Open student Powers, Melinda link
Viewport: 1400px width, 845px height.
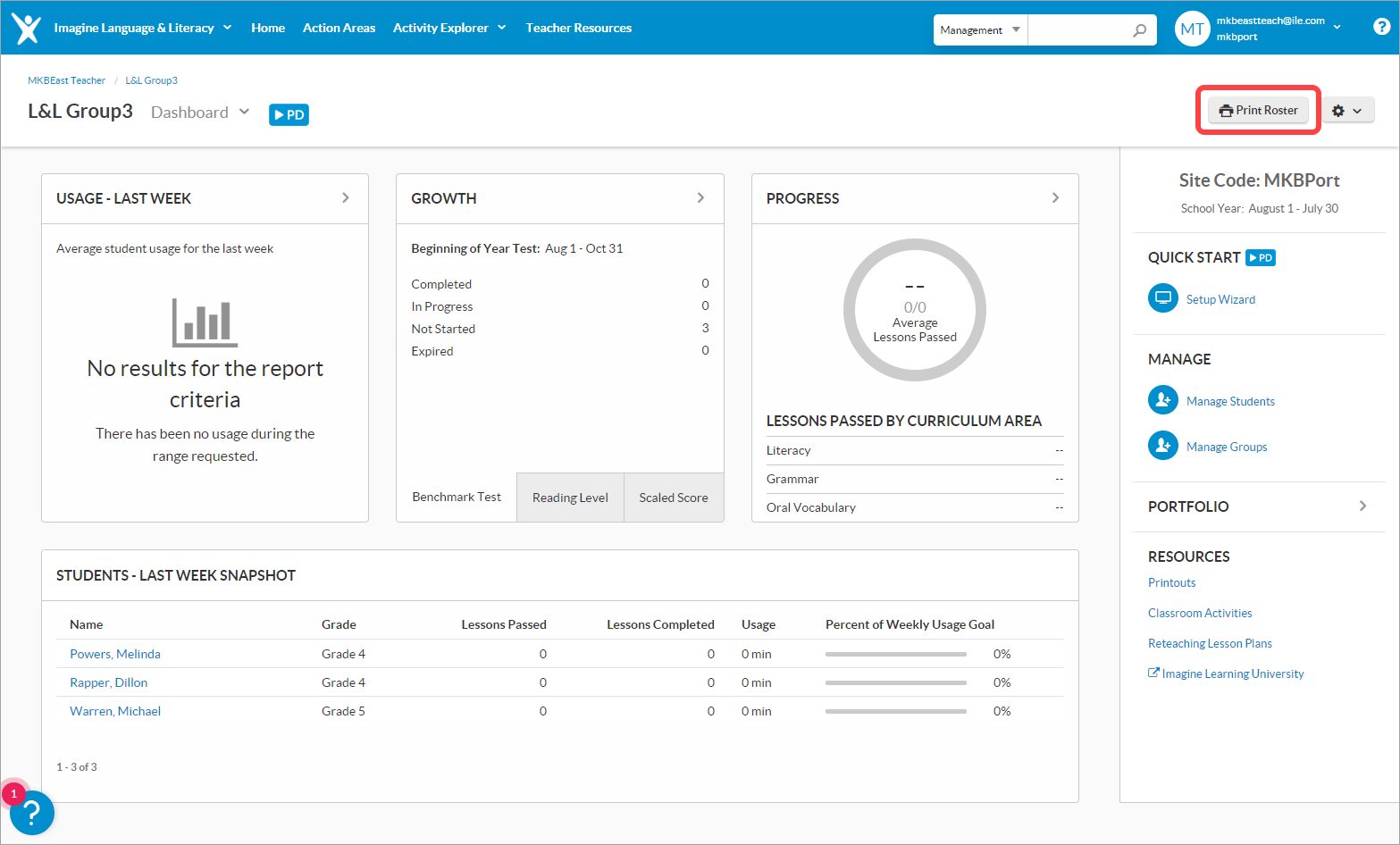point(115,654)
